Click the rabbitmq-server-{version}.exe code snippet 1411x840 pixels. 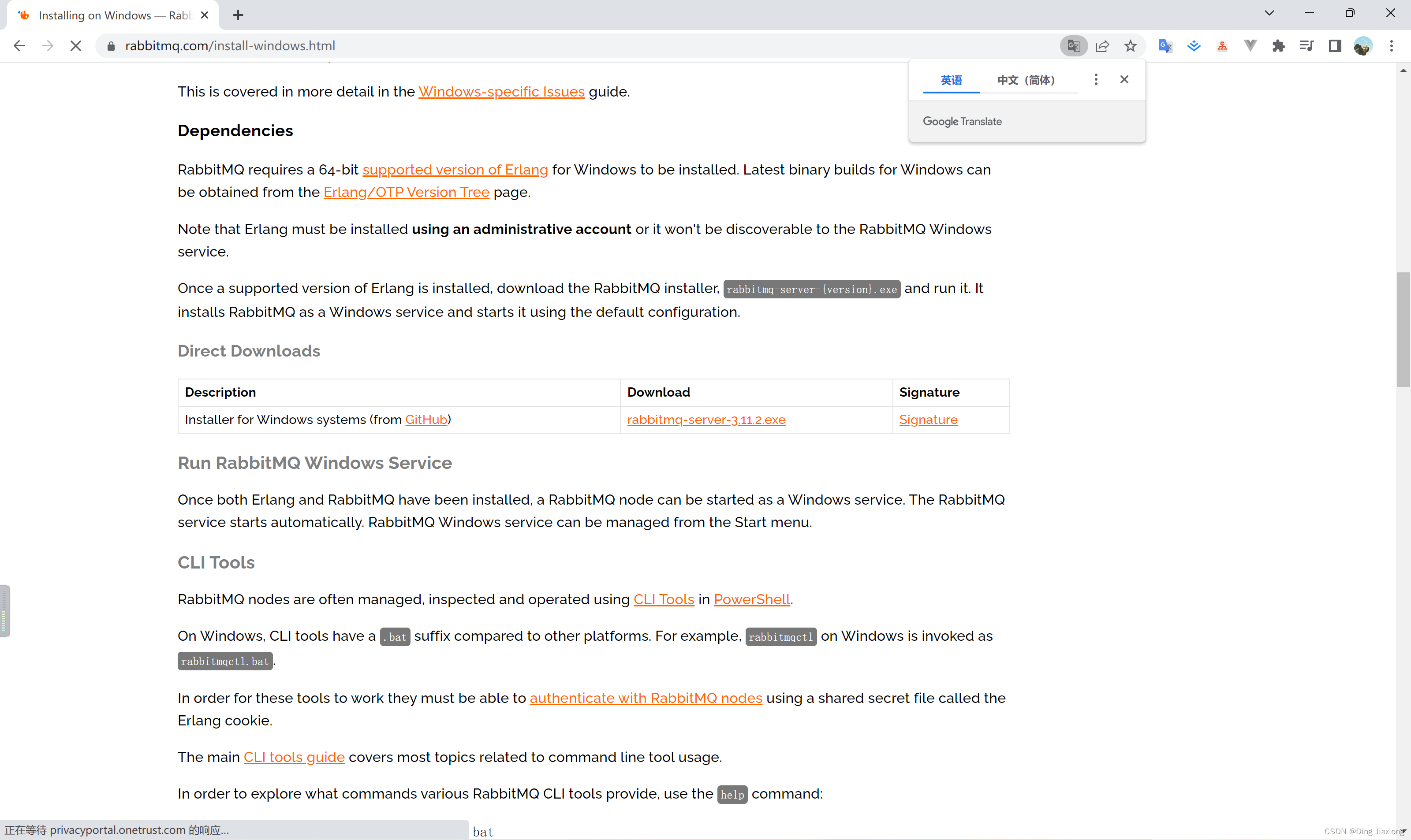(812, 289)
